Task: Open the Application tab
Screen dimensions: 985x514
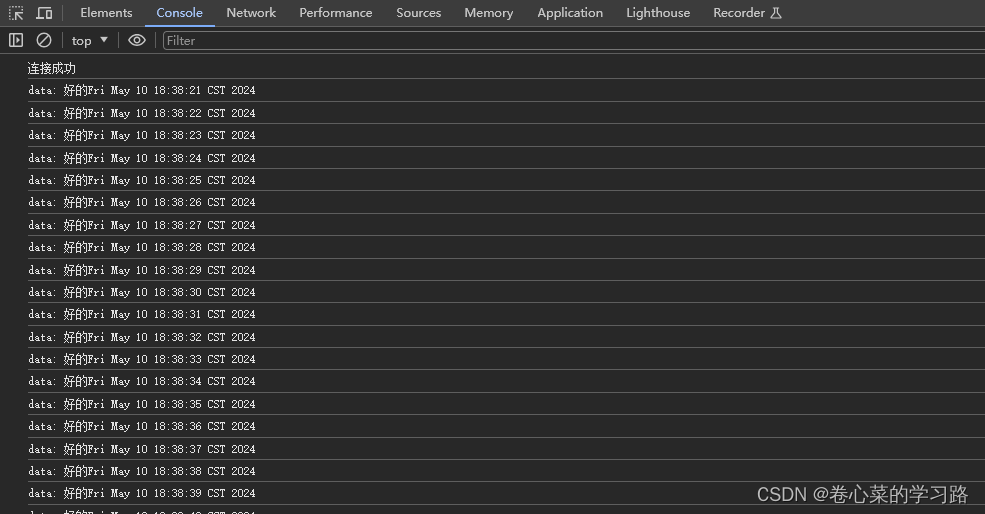Action: pyautogui.click(x=570, y=13)
